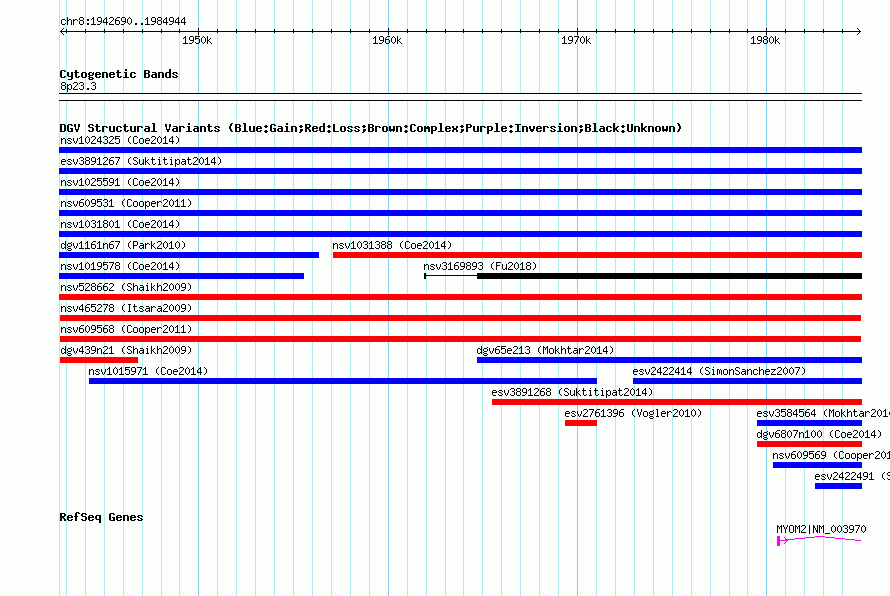Open the Cytogenetic Bands track heading
Viewport: 890px width, 596px height.
point(119,74)
